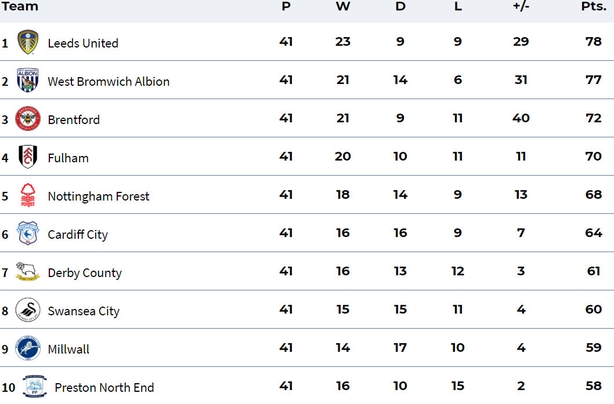Click the West Bromwich Albion badge
Screen dimensions: 614x404
tap(27, 80)
